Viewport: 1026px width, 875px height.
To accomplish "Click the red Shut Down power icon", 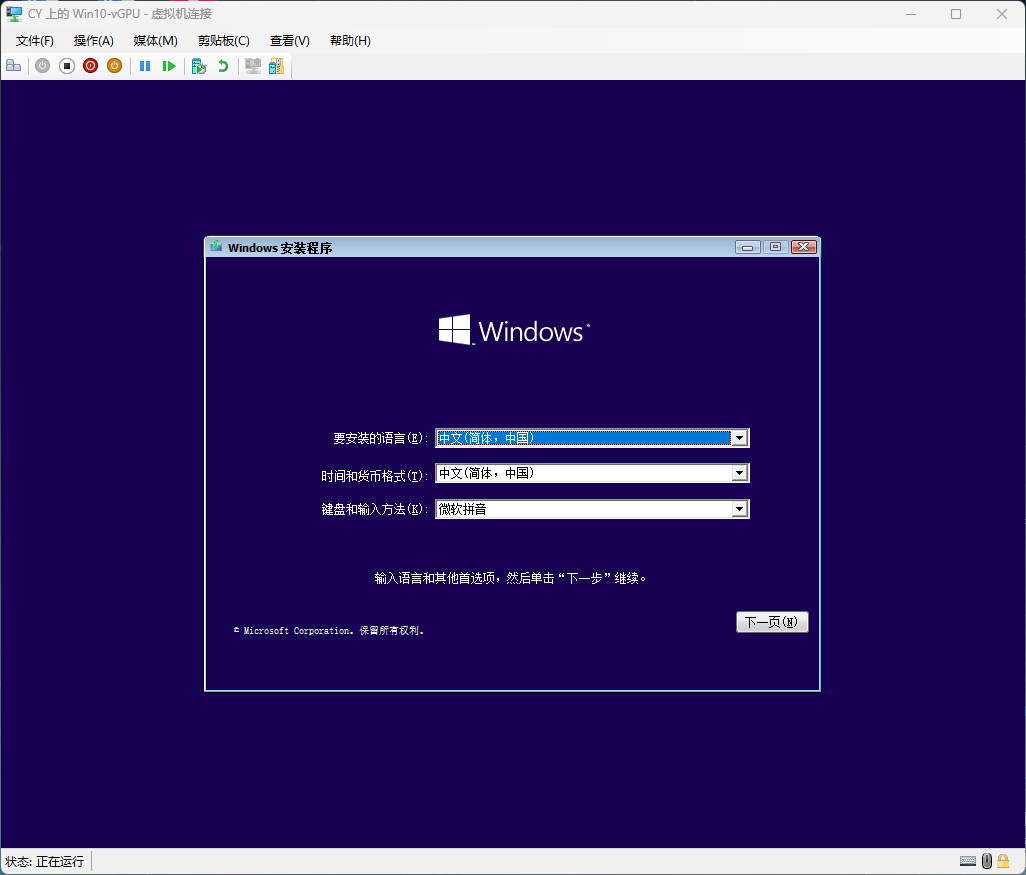I will pyautogui.click(x=90, y=66).
